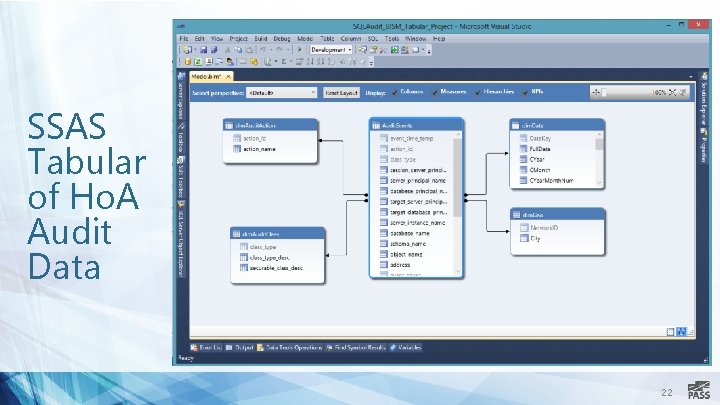
Task: Click the green grid icon beside Development
Action: (x=394, y=50)
